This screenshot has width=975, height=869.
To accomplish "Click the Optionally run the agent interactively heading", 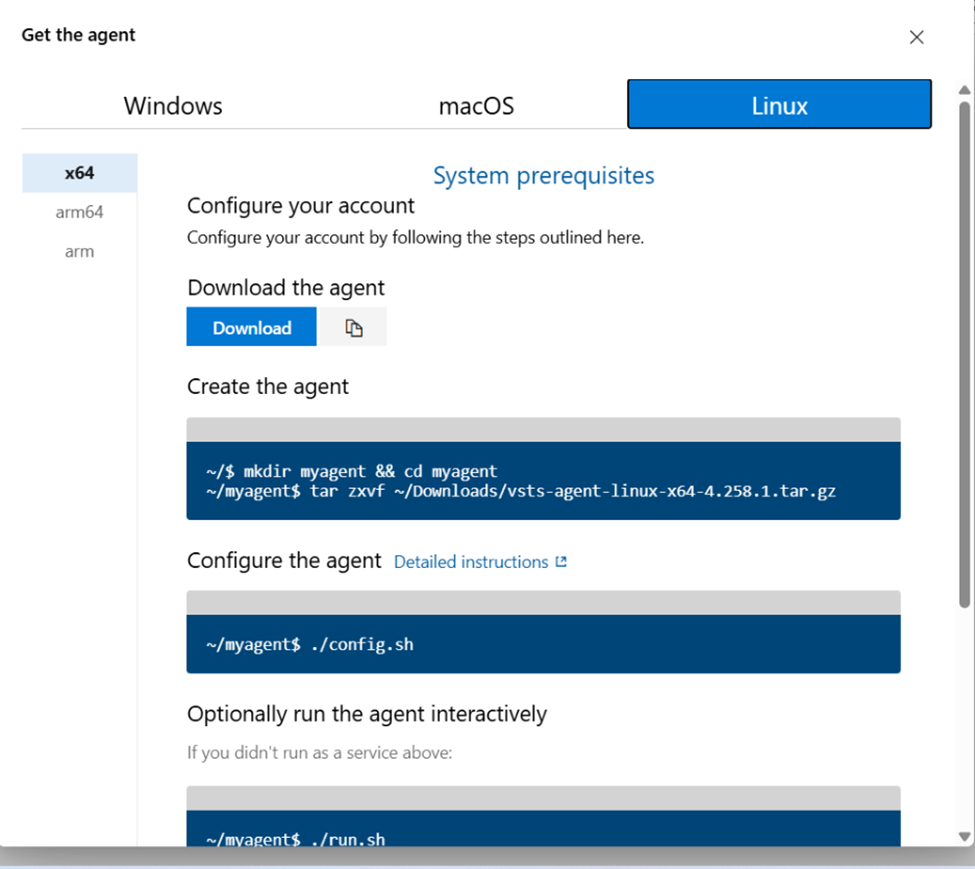I will tap(367, 714).
